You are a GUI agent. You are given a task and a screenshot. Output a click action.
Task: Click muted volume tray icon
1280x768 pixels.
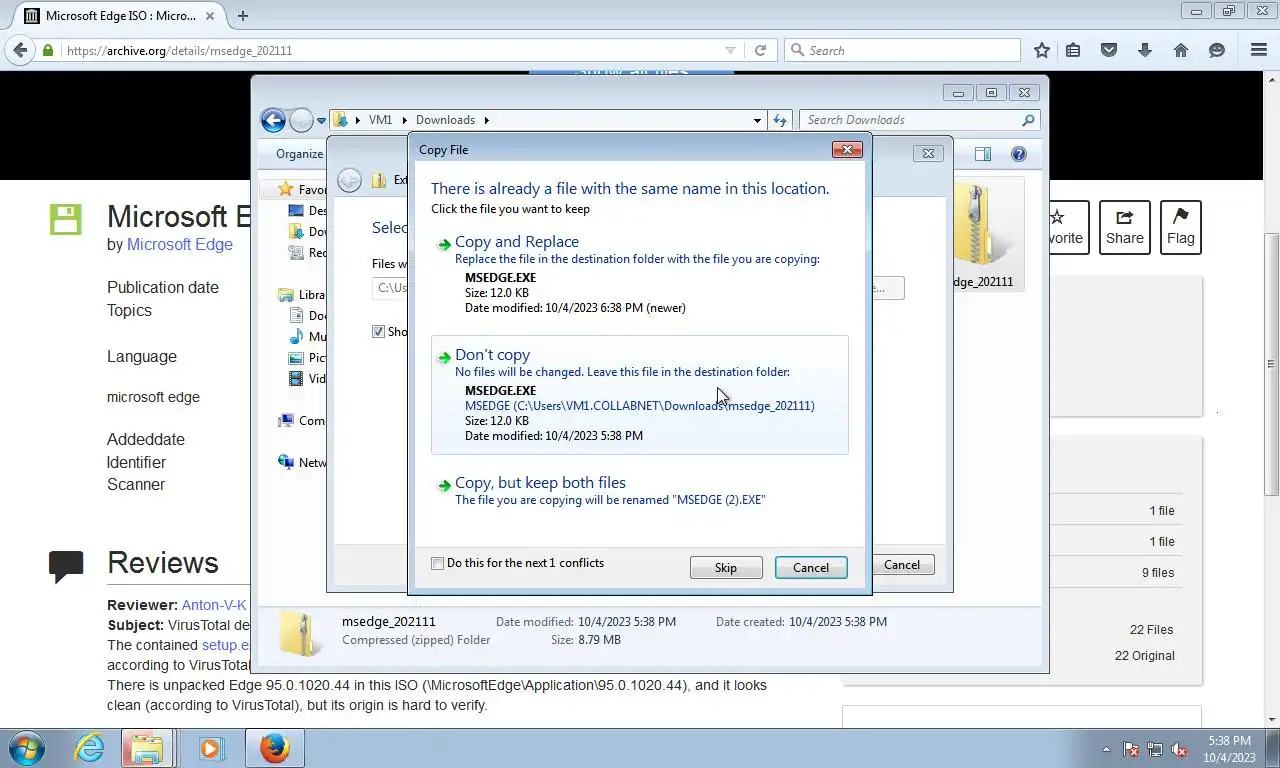[x=1180, y=749]
